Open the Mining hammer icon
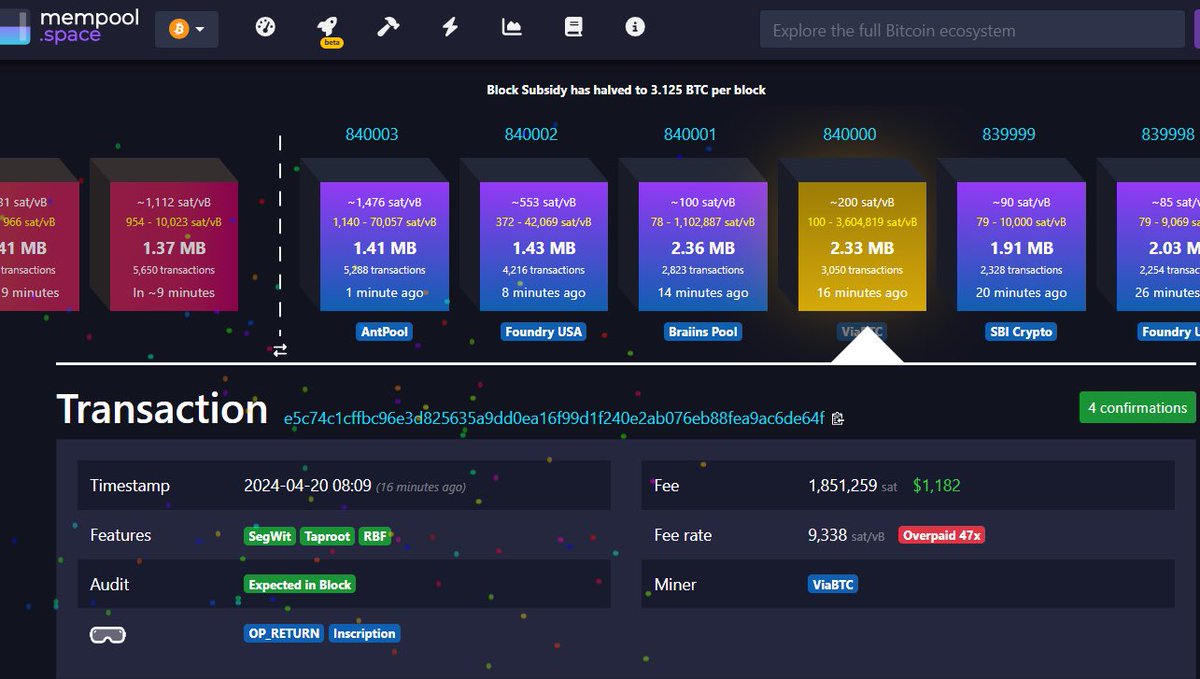1200x679 pixels. (388, 28)
